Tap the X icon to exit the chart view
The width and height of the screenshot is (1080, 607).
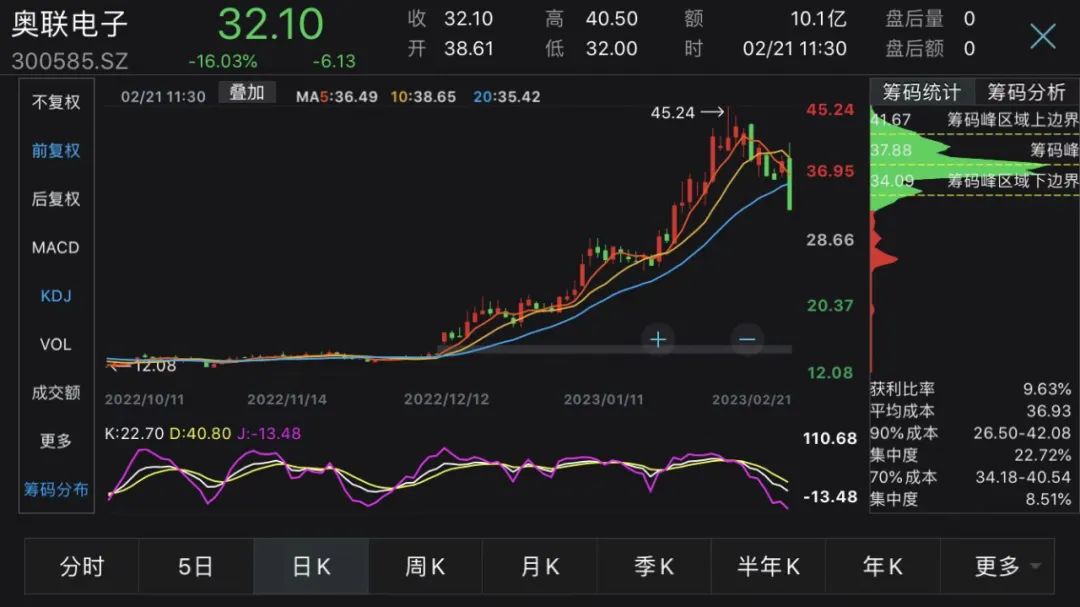[1042, 36]
